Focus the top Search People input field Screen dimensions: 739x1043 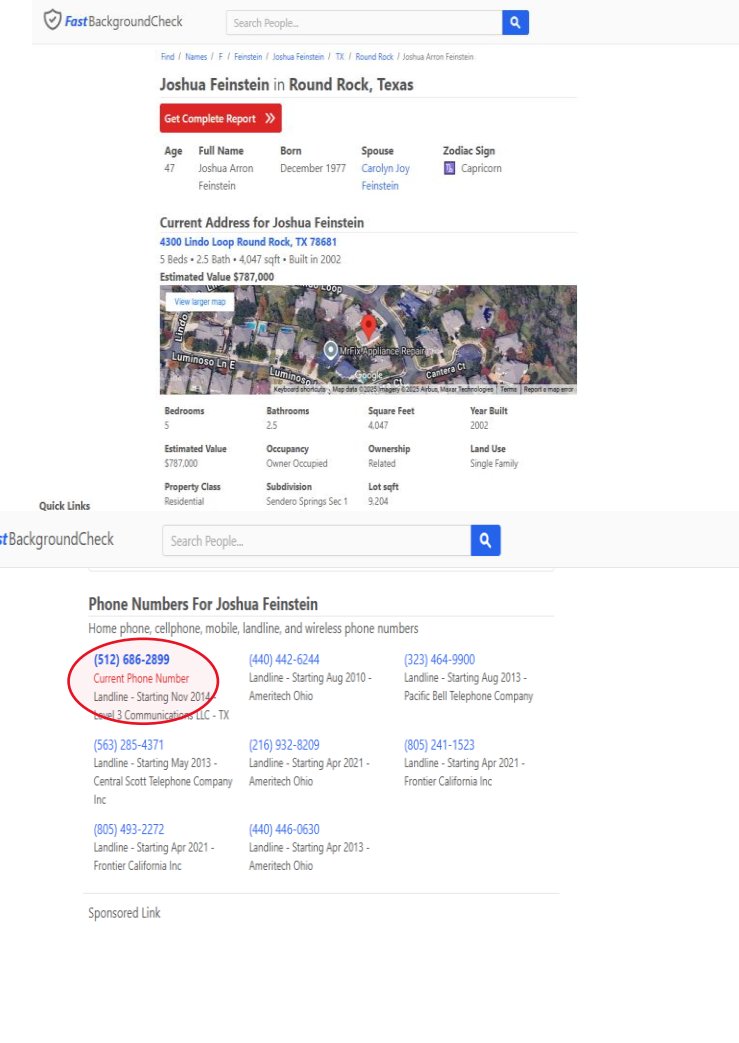click(x=364, y=22)
